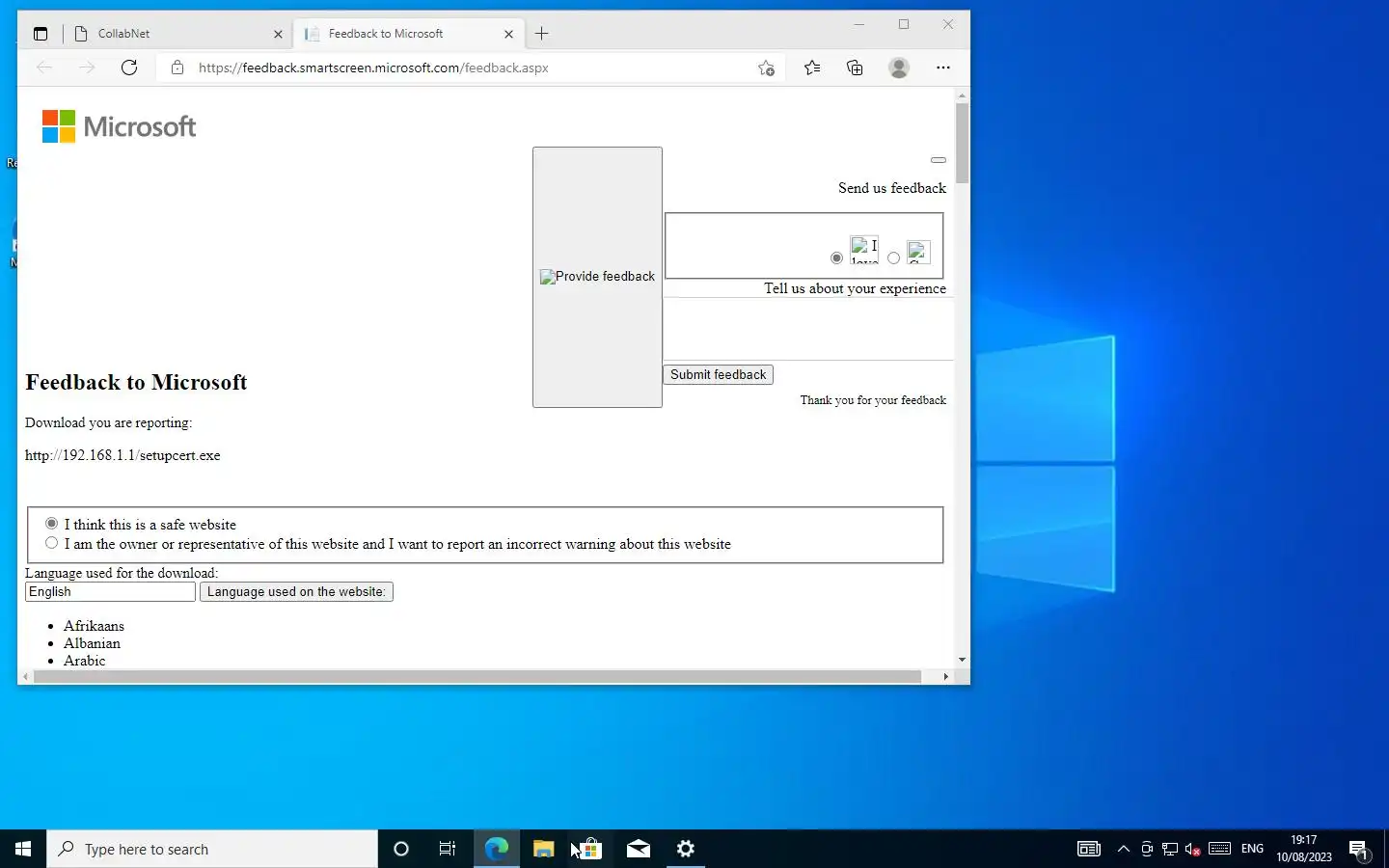Click the ENG input language indicator
This screenshot has width=1389, height=868.
[1252, 849]
